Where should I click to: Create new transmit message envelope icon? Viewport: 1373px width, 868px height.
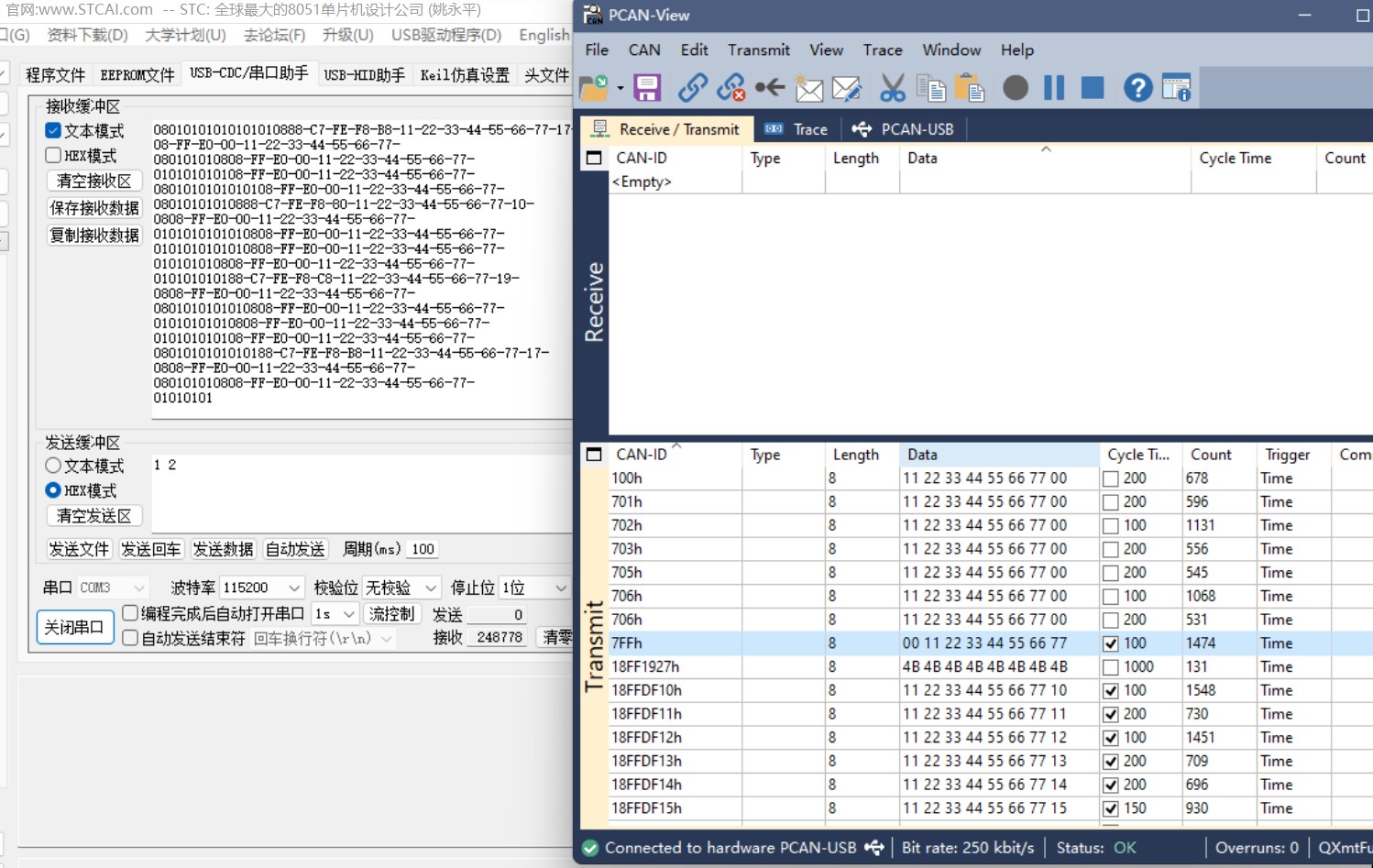[808, 88]
